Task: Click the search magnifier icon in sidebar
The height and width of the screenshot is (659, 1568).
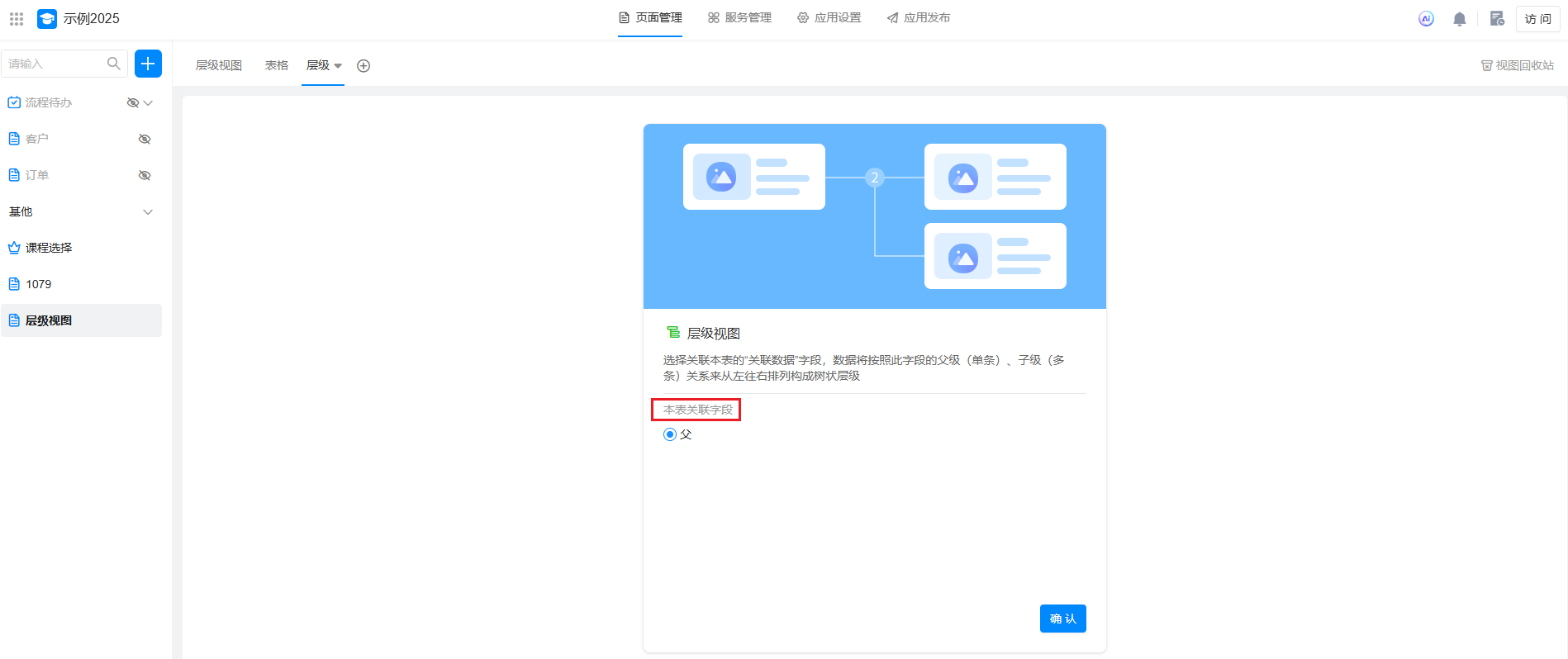Action: 114,64
